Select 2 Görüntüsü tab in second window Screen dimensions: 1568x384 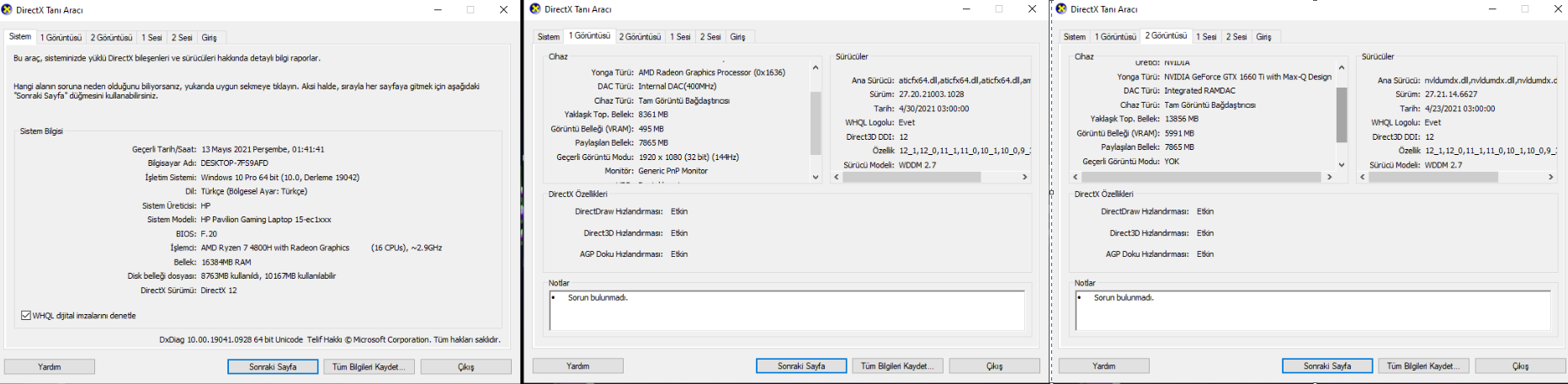[640, 37]
